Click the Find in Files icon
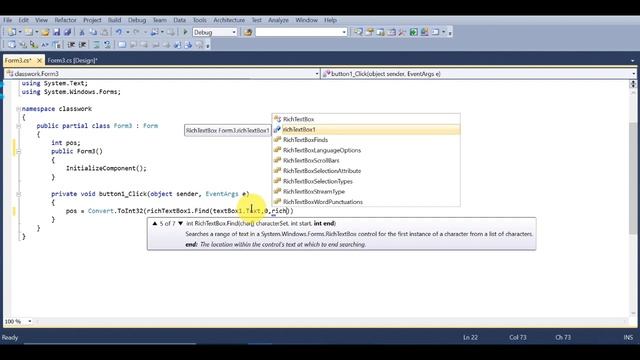The width and height of the screenshot is (640, 360). pos(248,32)
